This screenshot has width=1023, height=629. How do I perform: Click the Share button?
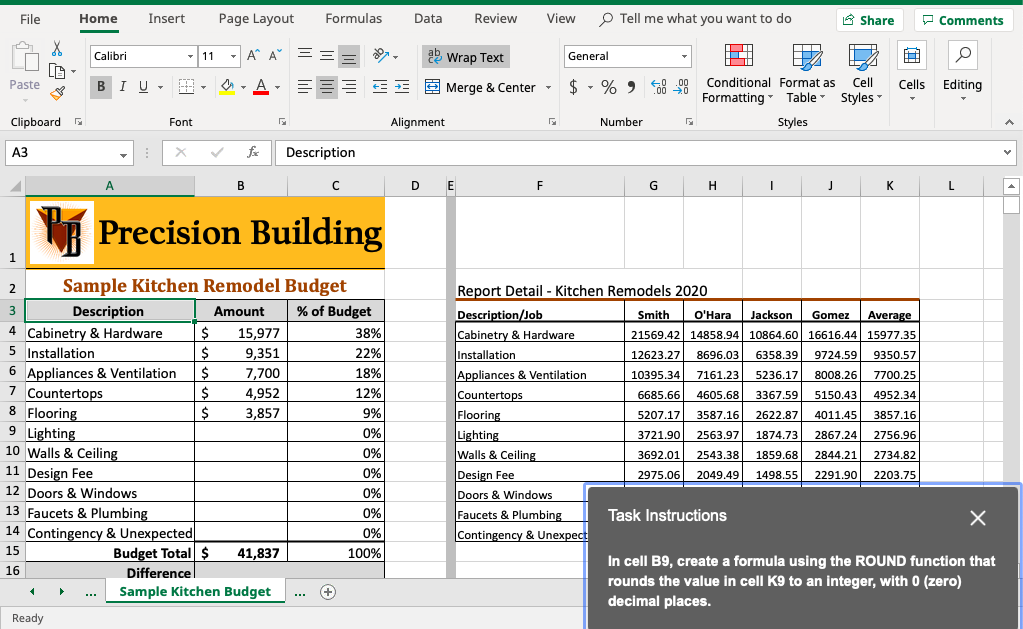coord(869,18)
